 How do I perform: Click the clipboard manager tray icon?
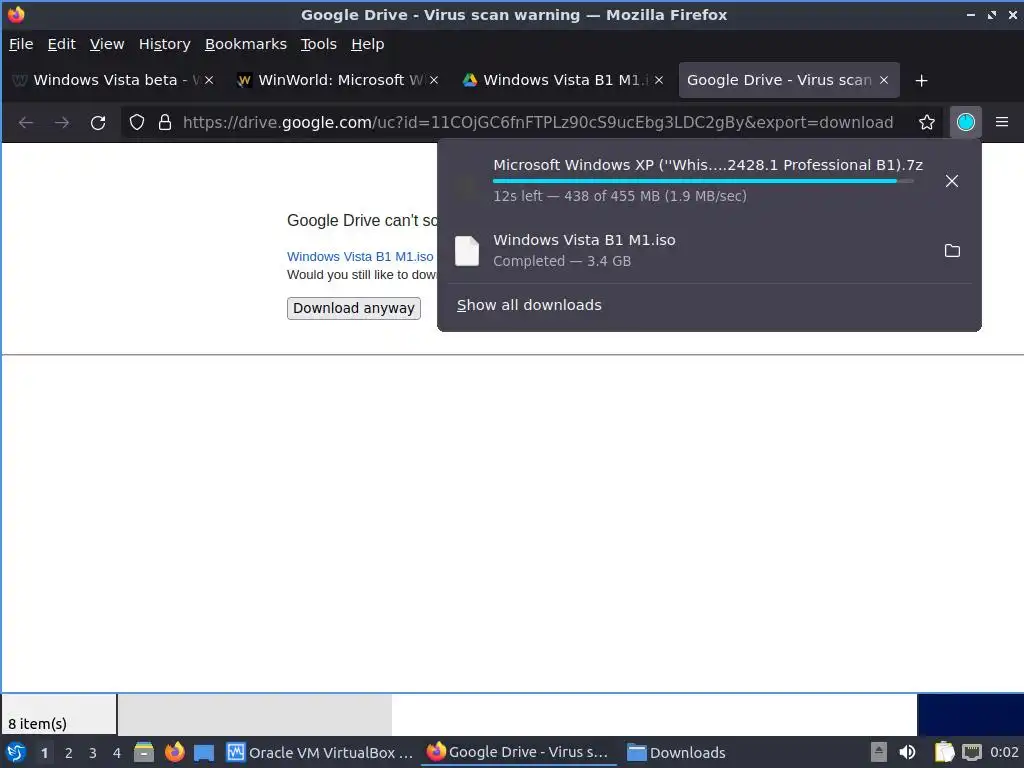coord(944,752)
